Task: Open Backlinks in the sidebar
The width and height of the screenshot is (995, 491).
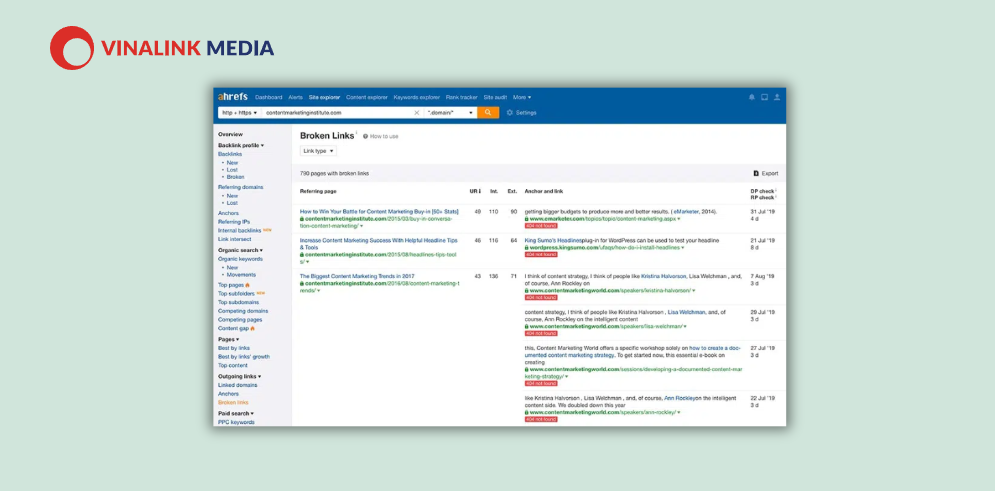Action: click(x=230, y=154)
